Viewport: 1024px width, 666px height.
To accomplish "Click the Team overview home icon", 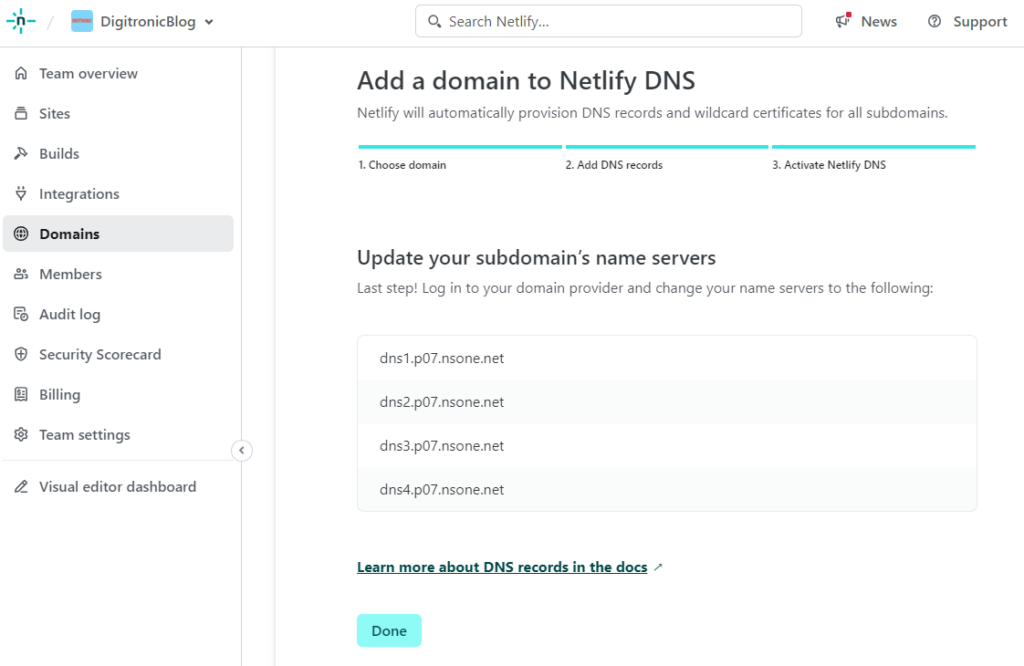I will (21, 73).
